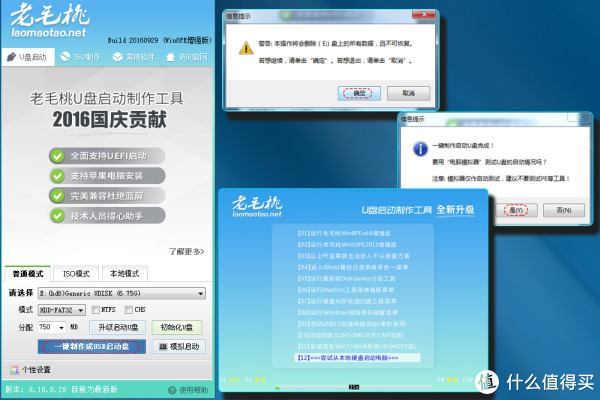This screenshot has width=600, height=400.
Task: Switch to the ISO制作 tab
Action: point(81,57)
